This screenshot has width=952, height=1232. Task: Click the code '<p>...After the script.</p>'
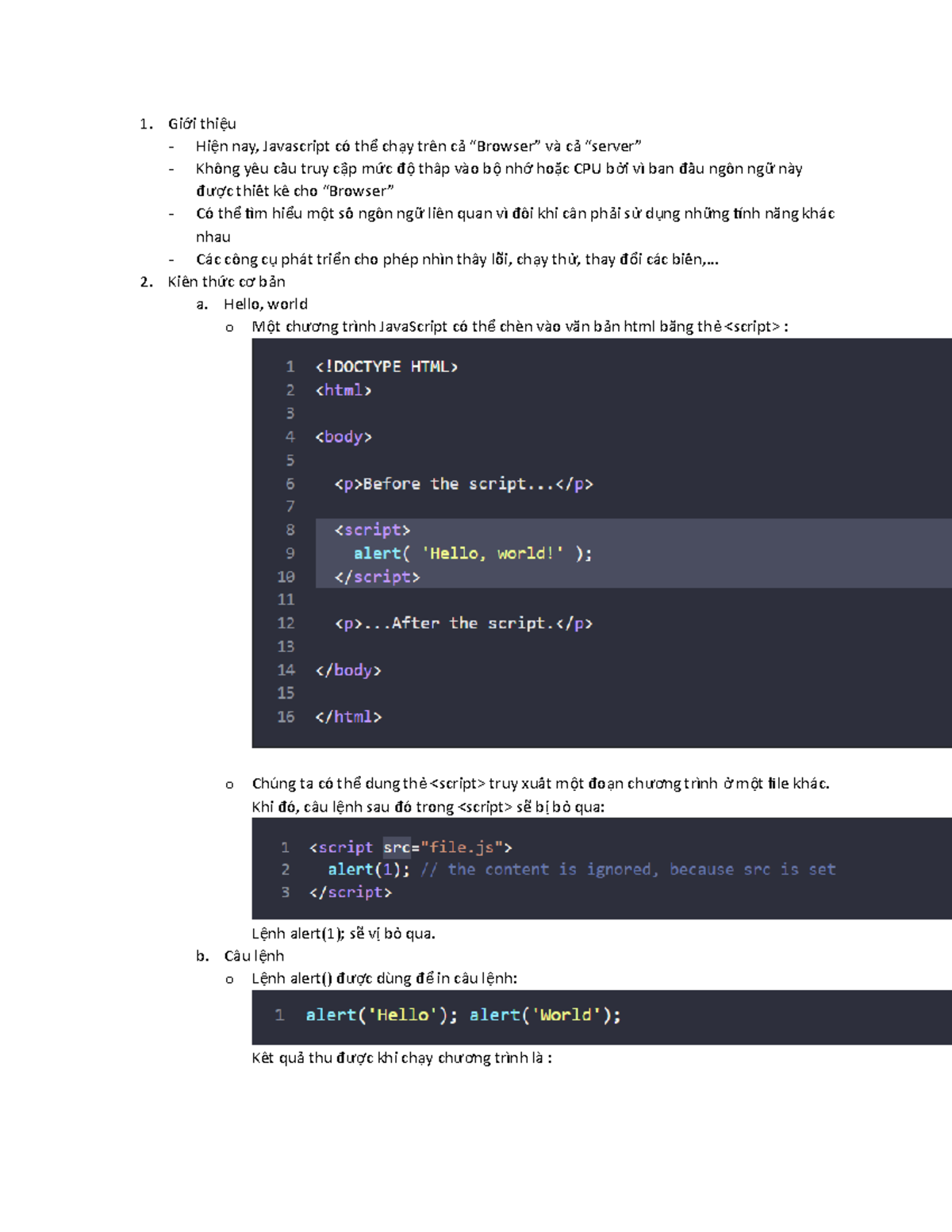463,624
